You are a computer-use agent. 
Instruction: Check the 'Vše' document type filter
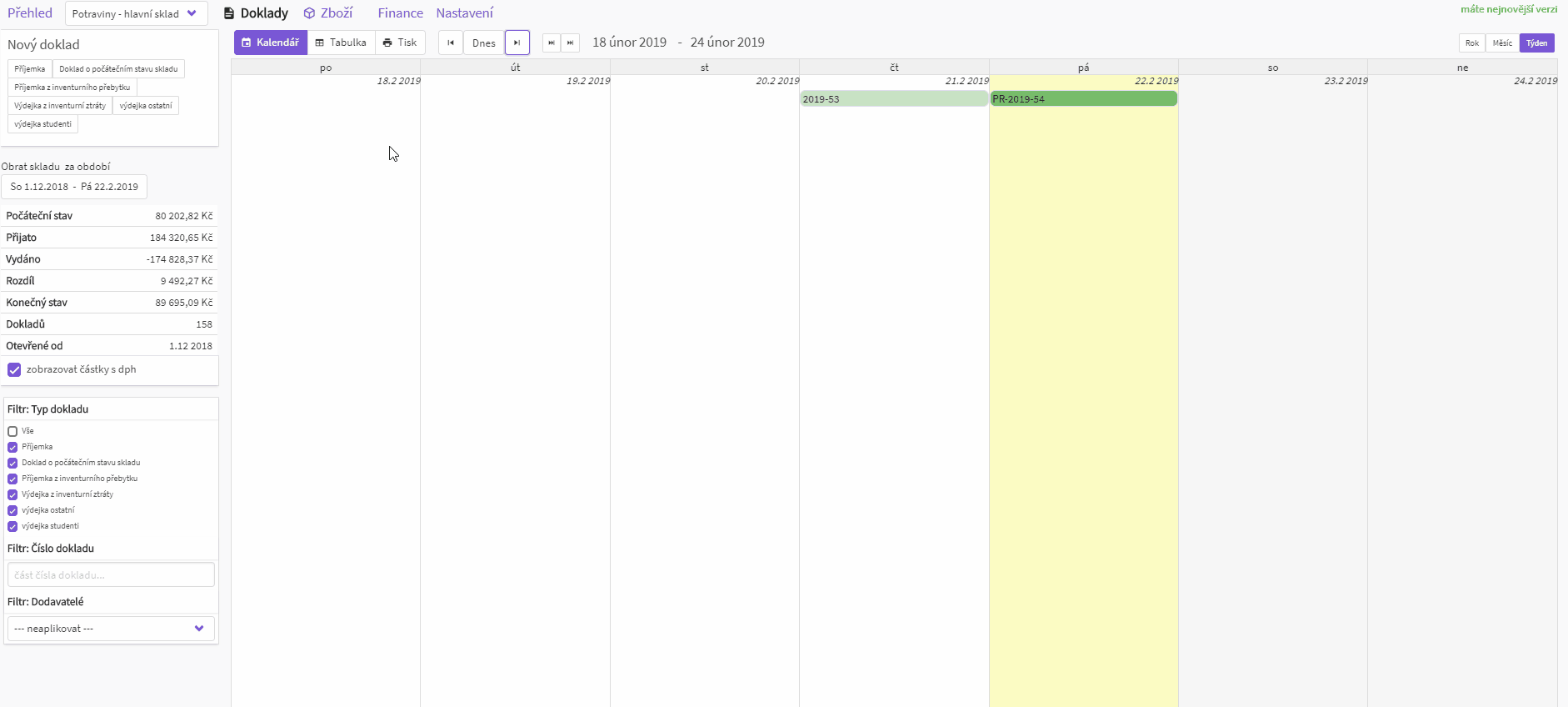coord(12,431)
